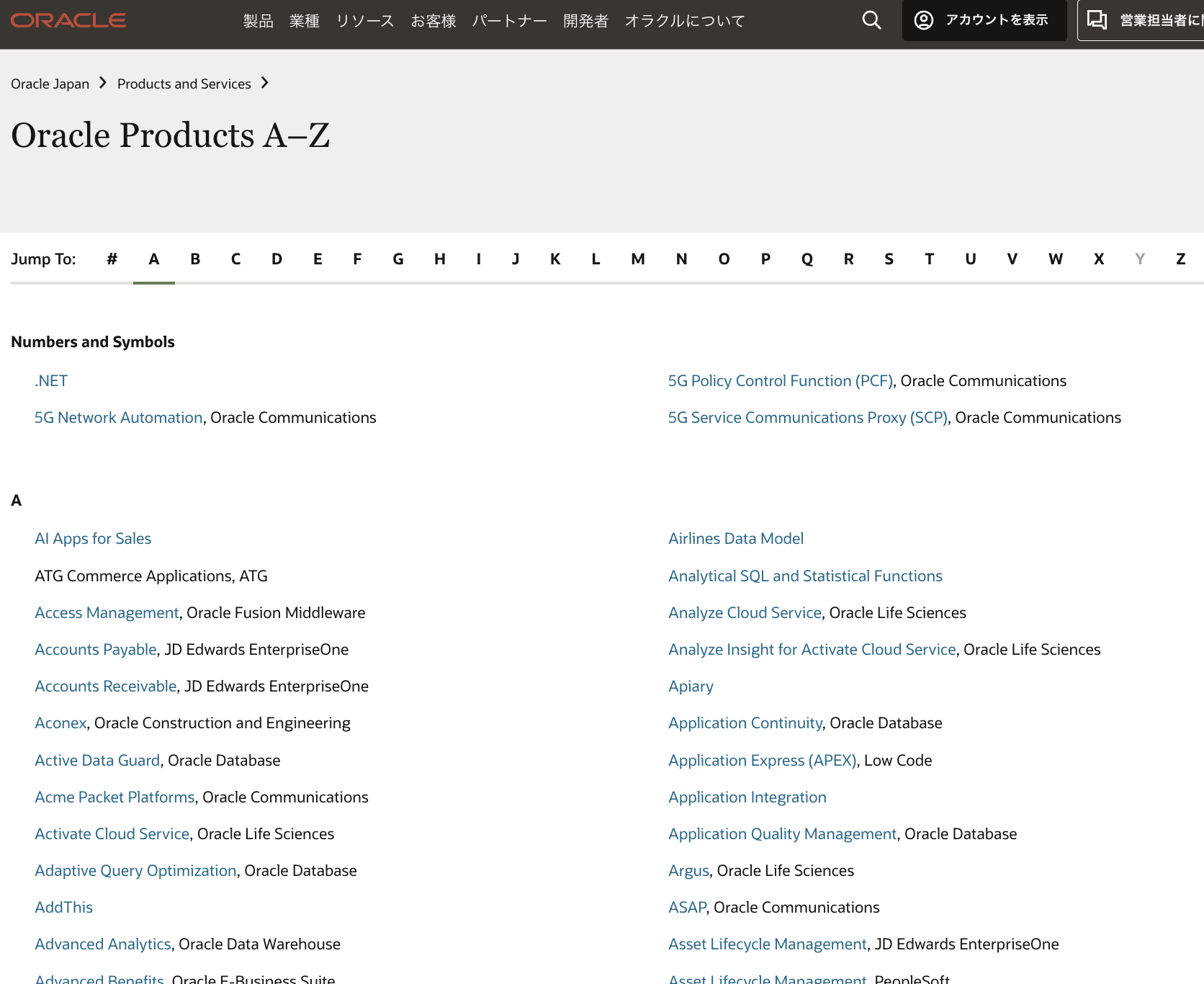Screen dimensions: 1204x984
Task: Open the 業種 menu
Action: [304, 21]
